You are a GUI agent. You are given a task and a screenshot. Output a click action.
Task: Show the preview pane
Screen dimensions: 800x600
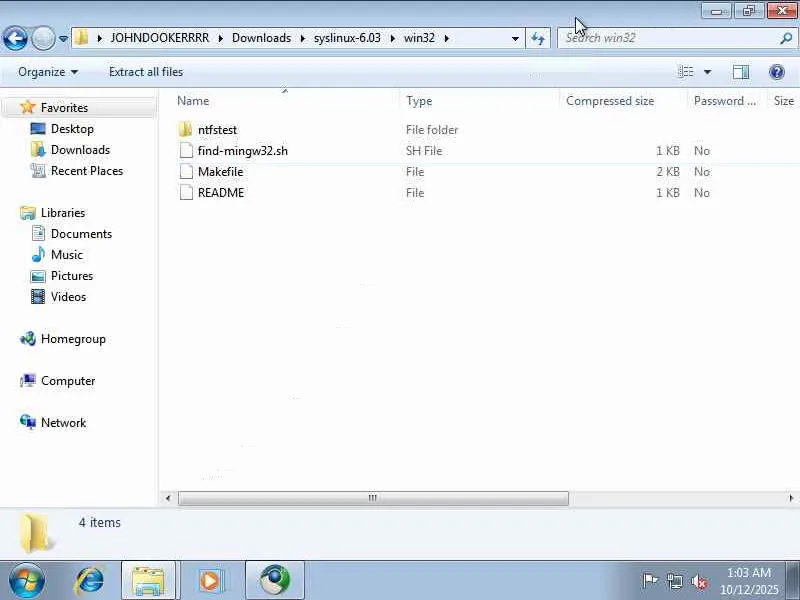[741, 72]
